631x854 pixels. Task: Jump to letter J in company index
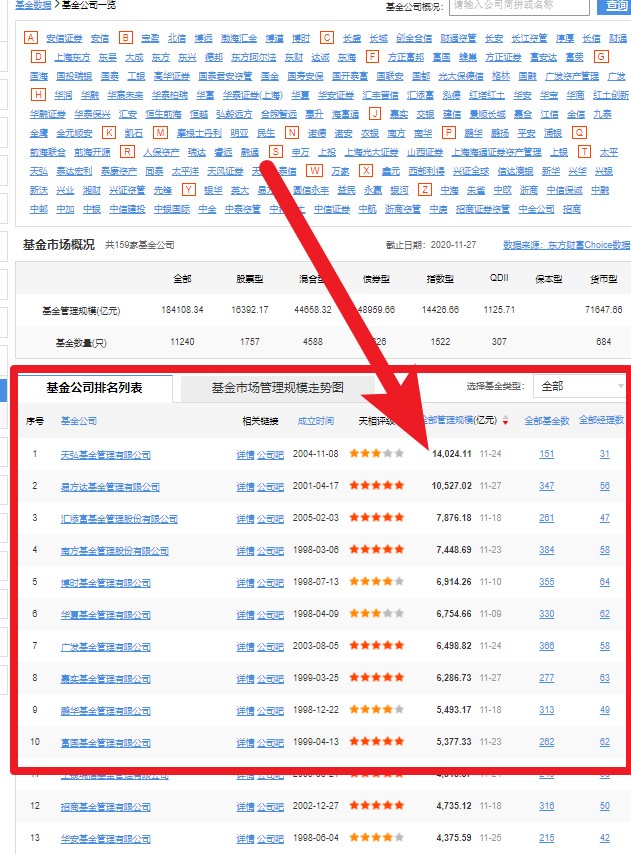click(375, 113)
